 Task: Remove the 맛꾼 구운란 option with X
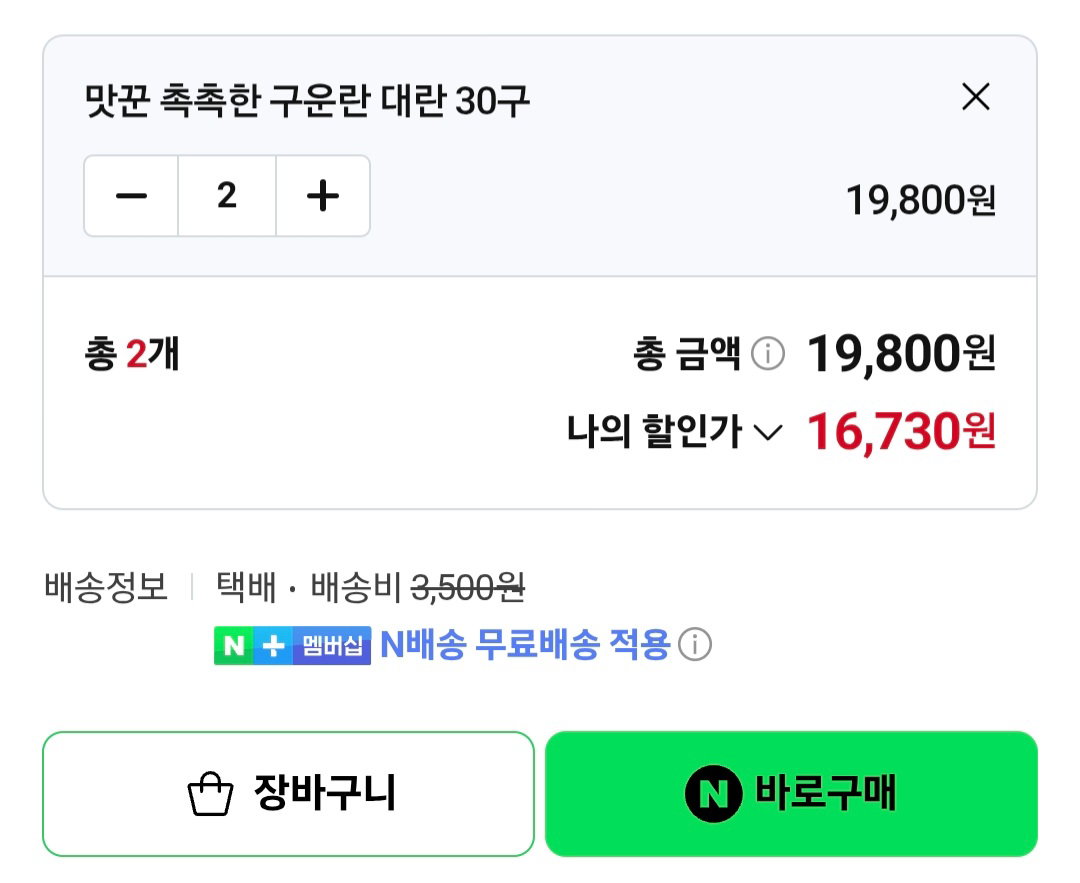click(x=975, y=96)
